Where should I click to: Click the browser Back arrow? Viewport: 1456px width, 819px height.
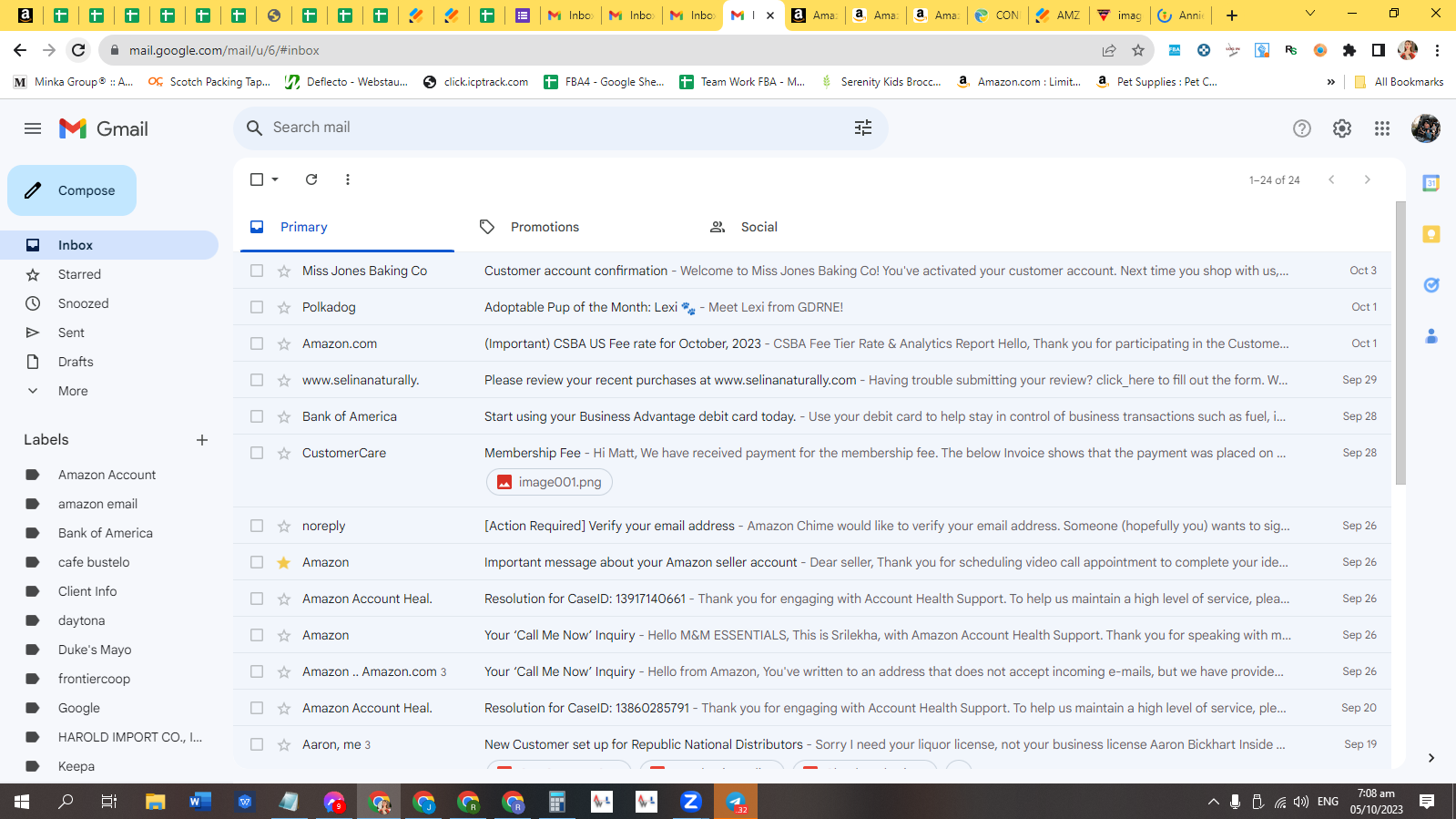(x=20, y=50)
